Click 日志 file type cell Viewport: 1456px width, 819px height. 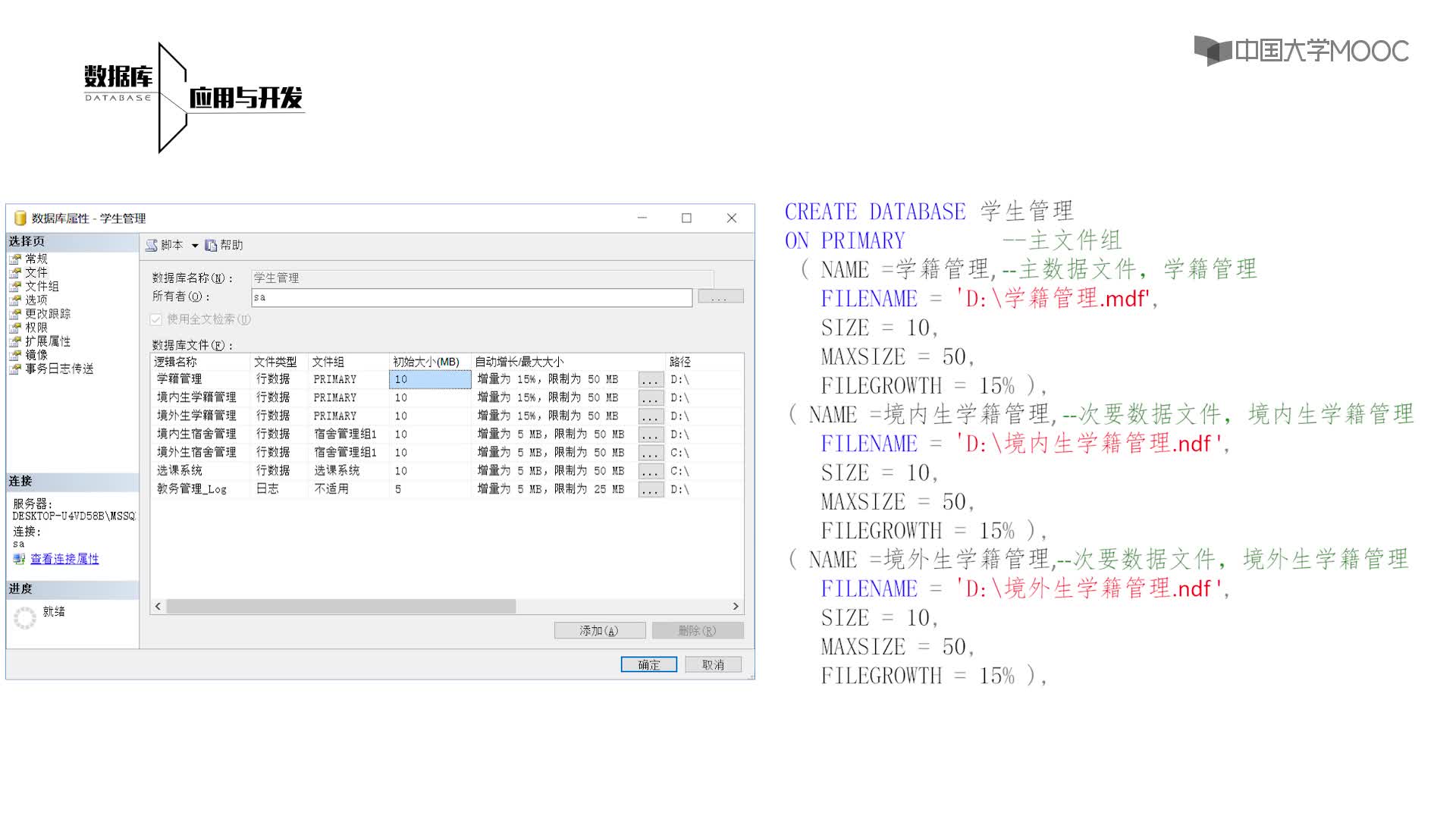pyautogui.click(x=268, y=489)
